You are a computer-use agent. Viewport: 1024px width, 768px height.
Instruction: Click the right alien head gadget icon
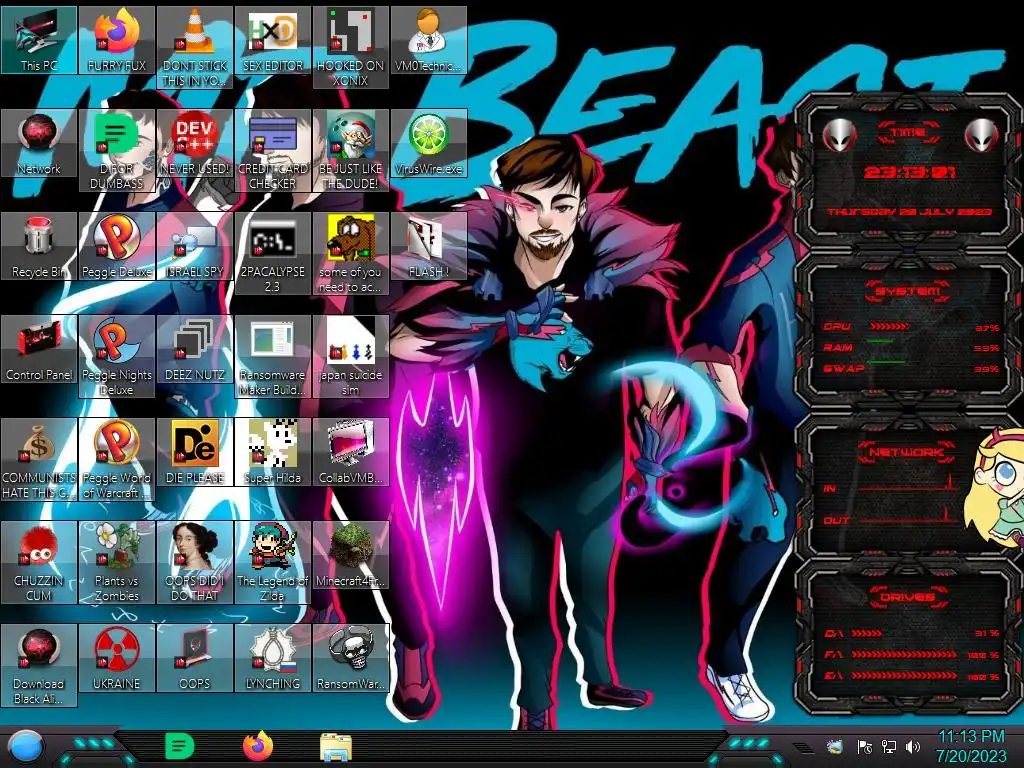[982, 136]
